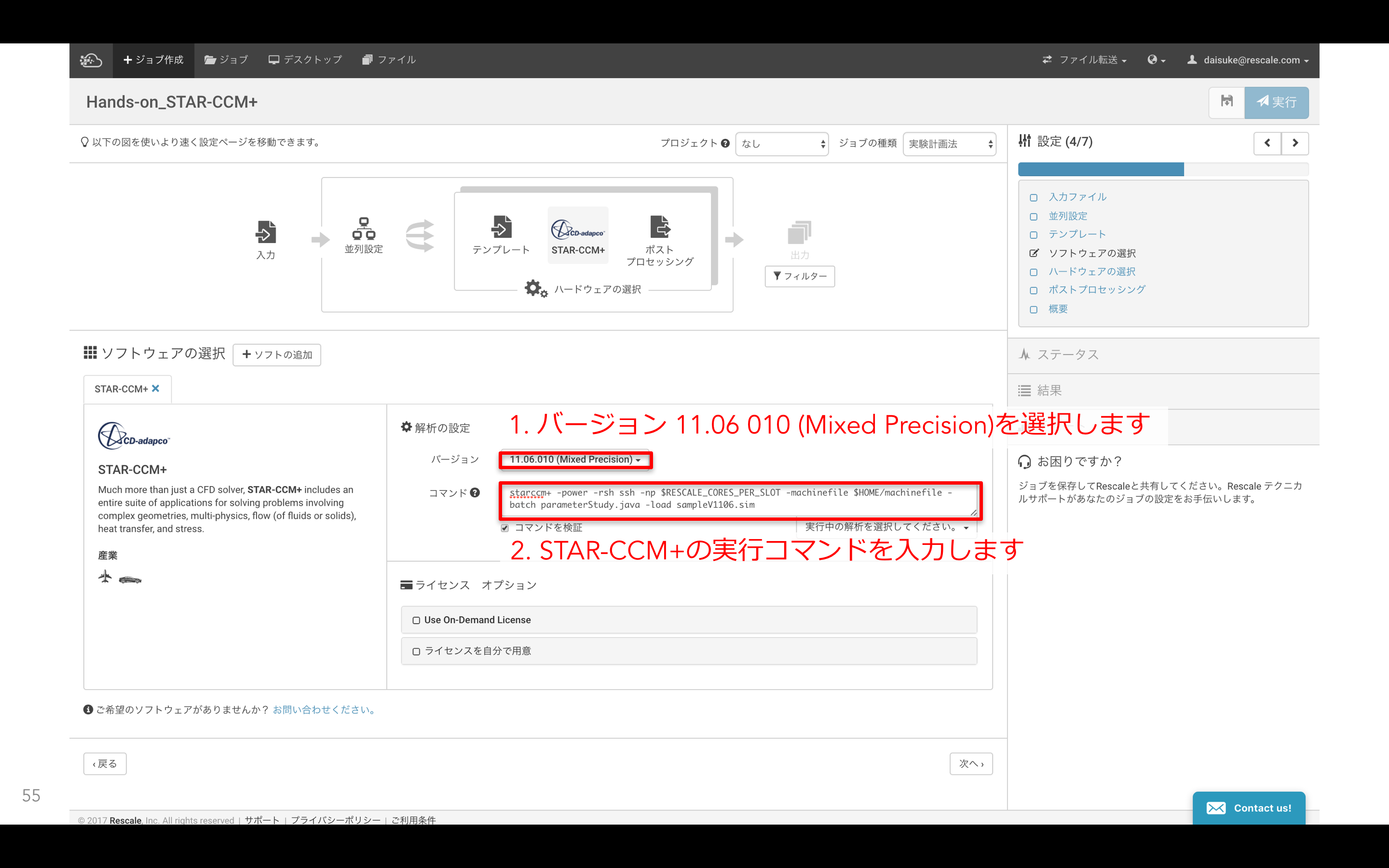This screenshot has height=868, width=1389.
Task: Click the 入力 input workflow icon
Action: [265, 232]
